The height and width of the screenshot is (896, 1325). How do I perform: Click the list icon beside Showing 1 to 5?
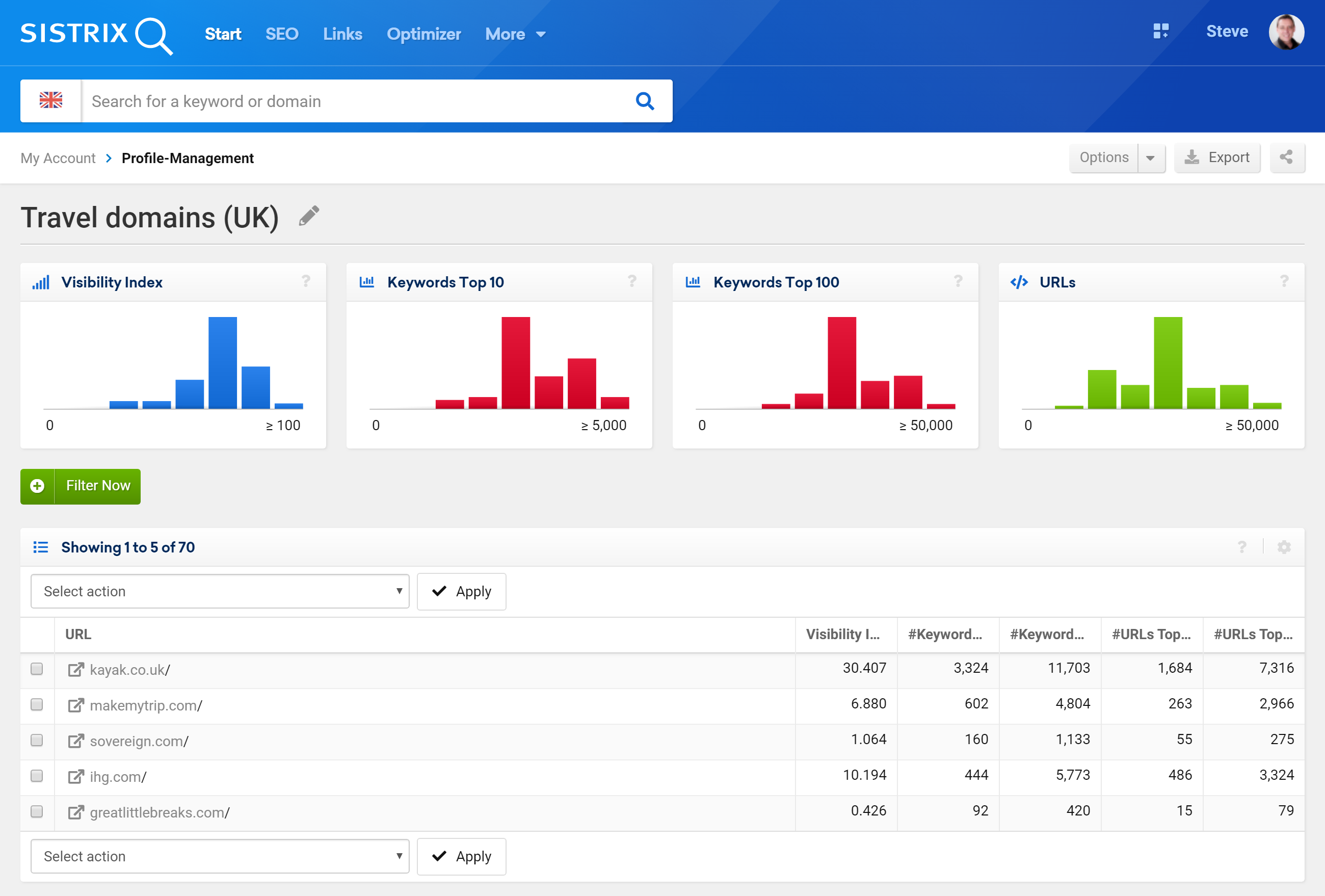pos(40,547)
